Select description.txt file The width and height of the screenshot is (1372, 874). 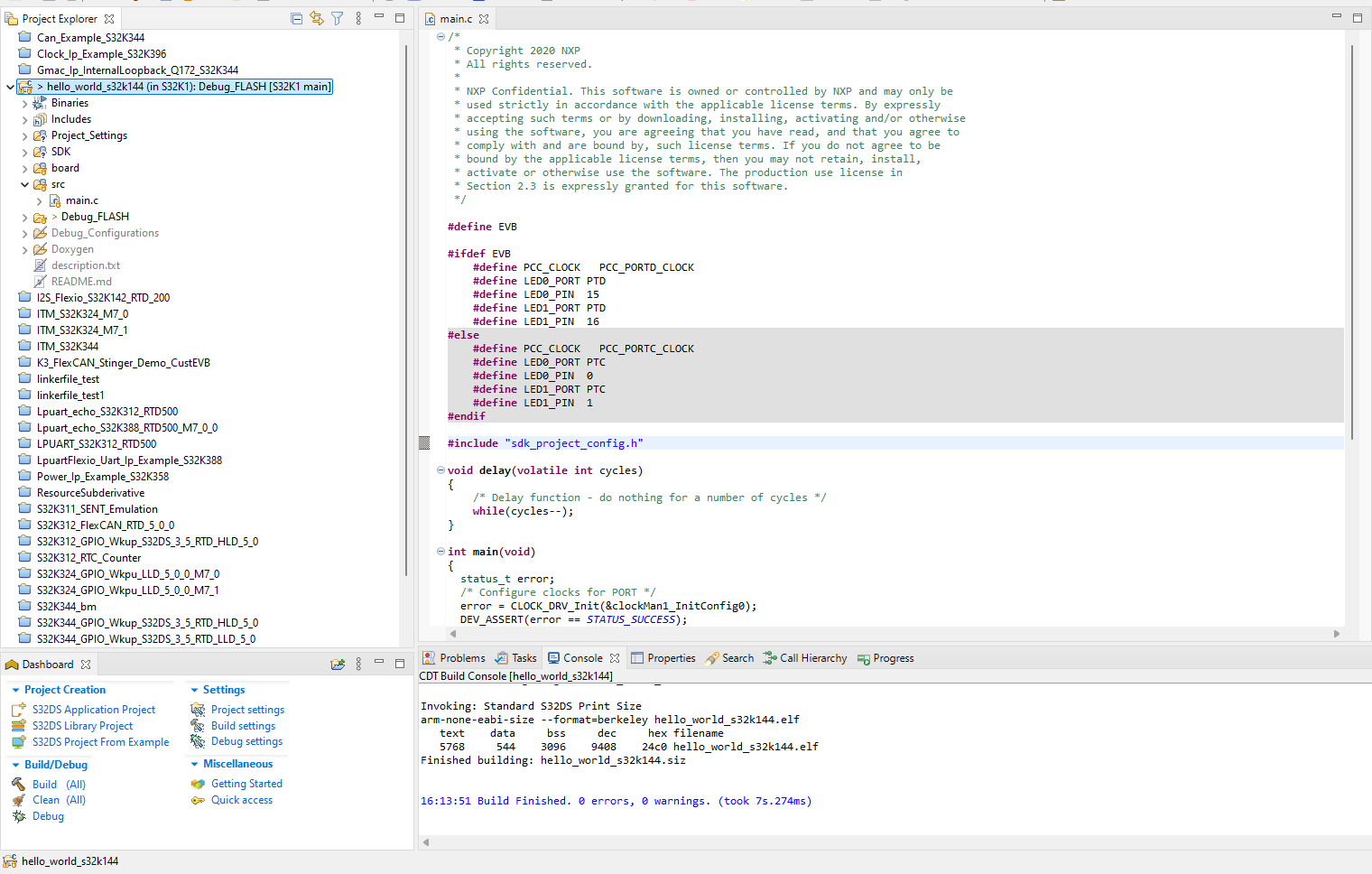pyautogui.click(x=86, y=265)
